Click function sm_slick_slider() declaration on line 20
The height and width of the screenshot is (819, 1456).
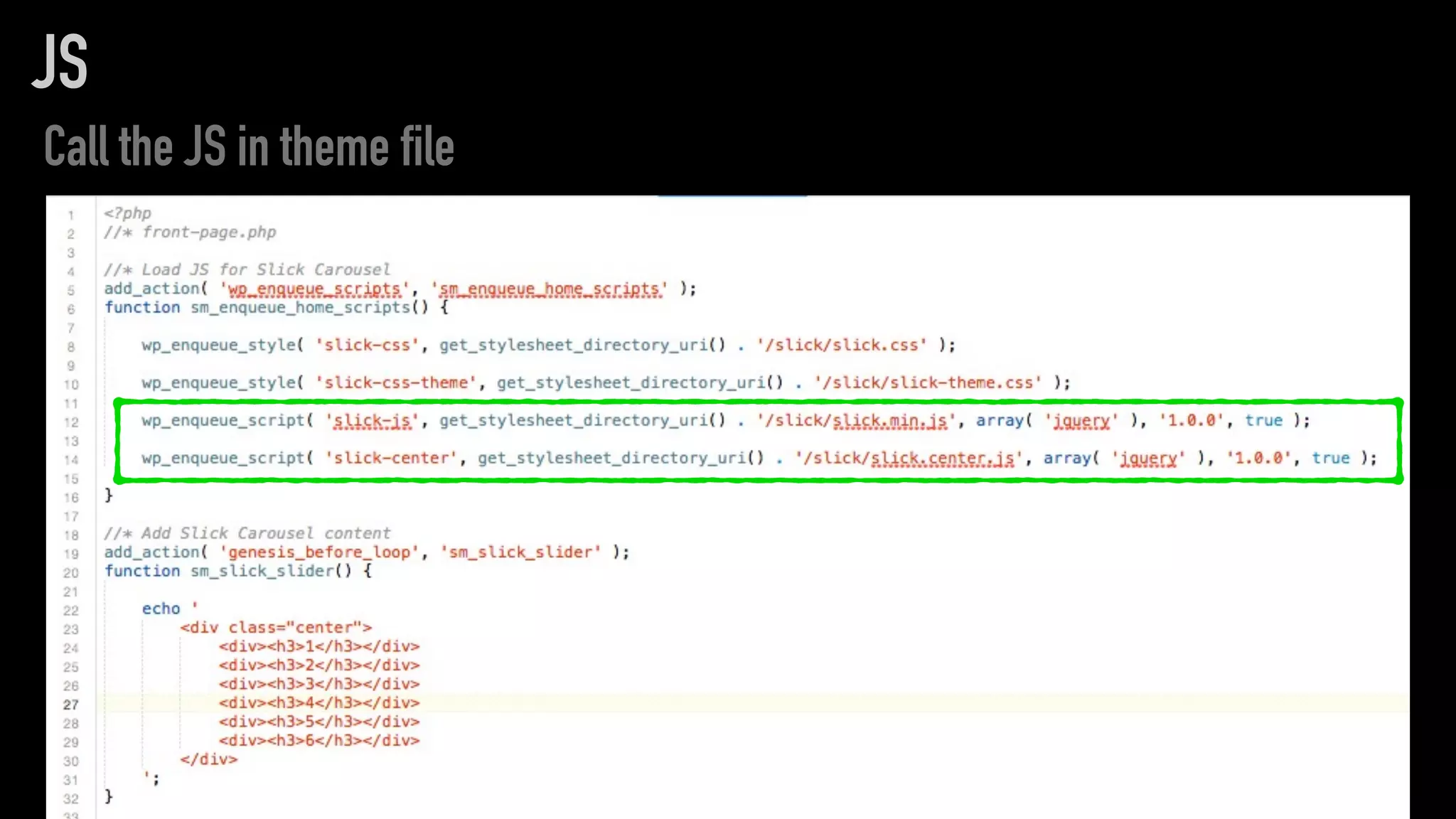click(238, 571)
